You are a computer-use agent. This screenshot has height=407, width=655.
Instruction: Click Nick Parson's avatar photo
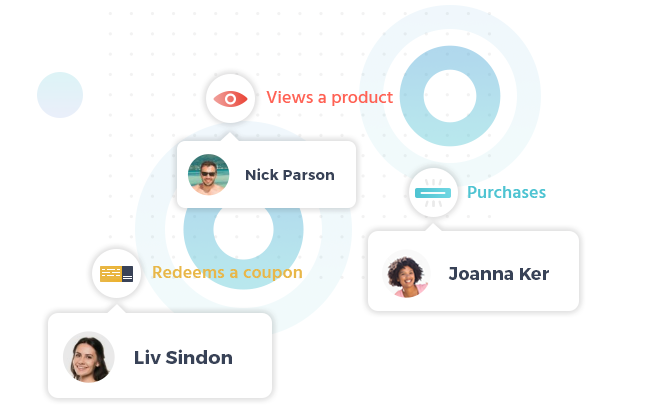point(209,175)
